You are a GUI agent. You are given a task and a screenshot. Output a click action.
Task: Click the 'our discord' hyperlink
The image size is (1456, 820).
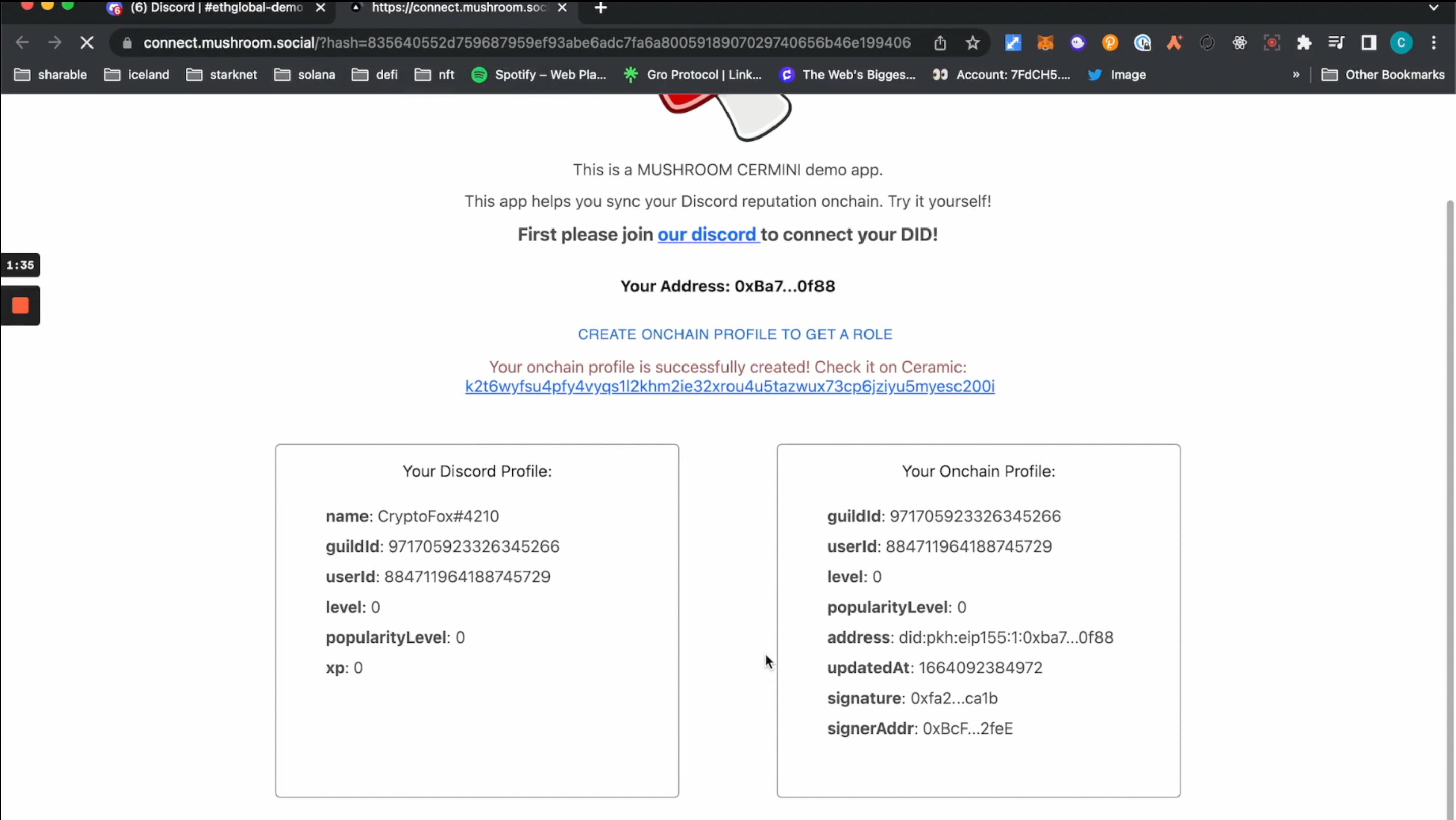click(706, 234)
